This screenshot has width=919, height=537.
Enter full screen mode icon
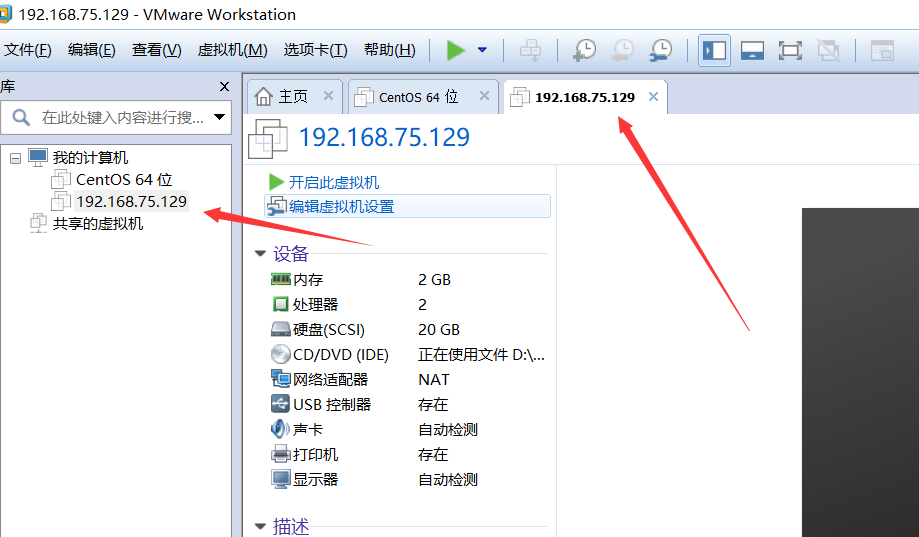pyautogui.click(x=790, y=50)
